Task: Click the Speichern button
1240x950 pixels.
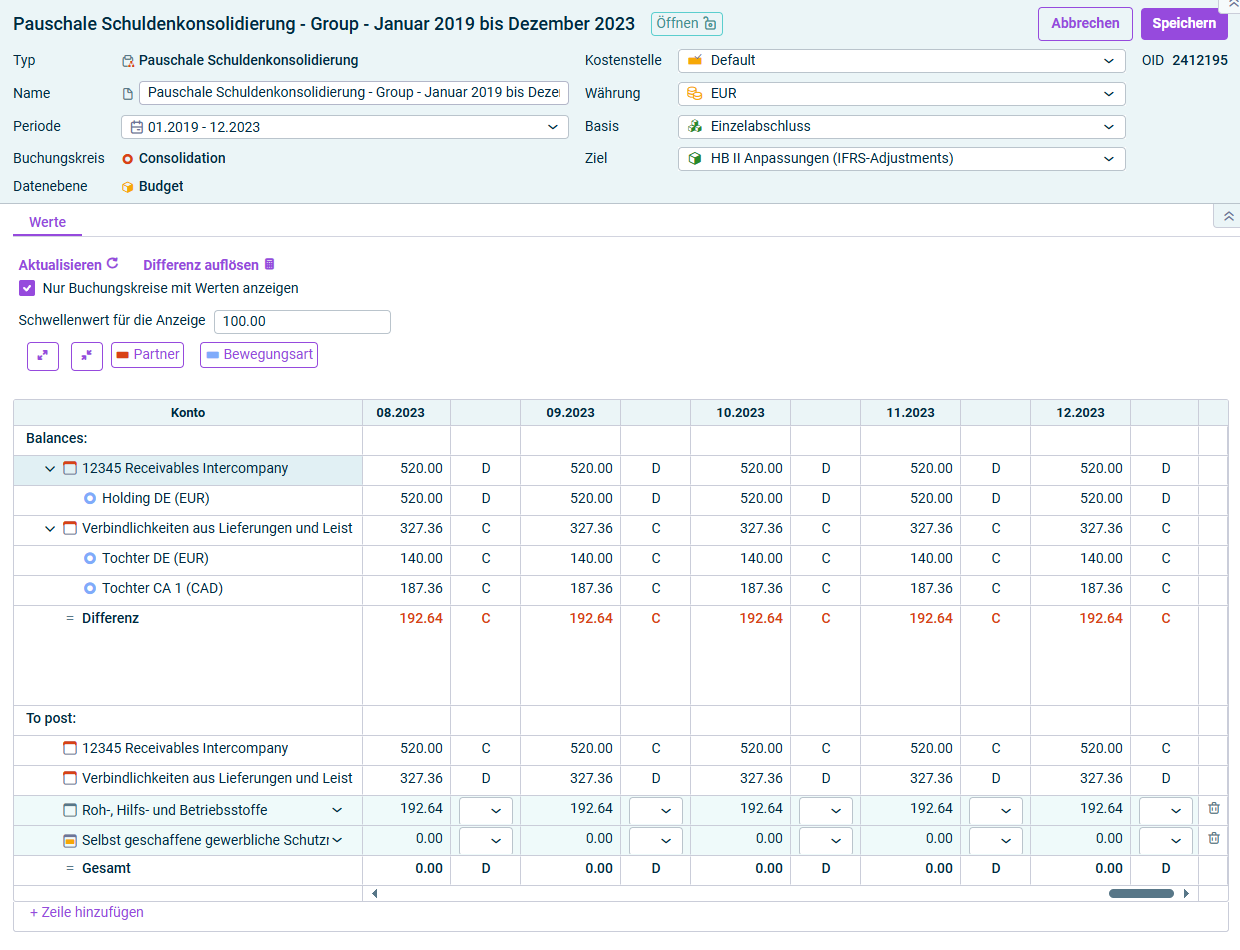Action: [x=1184, y=24]
